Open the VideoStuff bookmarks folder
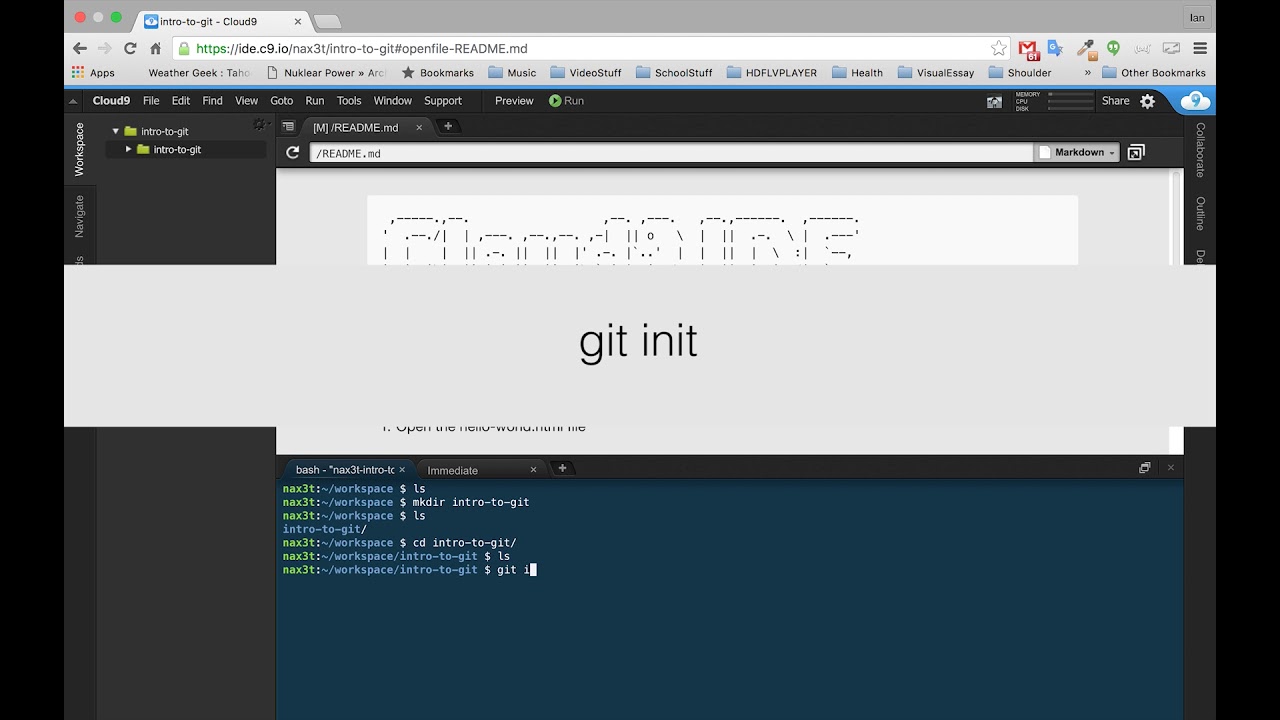This screenshot has height=720, width=1280. point(586,73)
